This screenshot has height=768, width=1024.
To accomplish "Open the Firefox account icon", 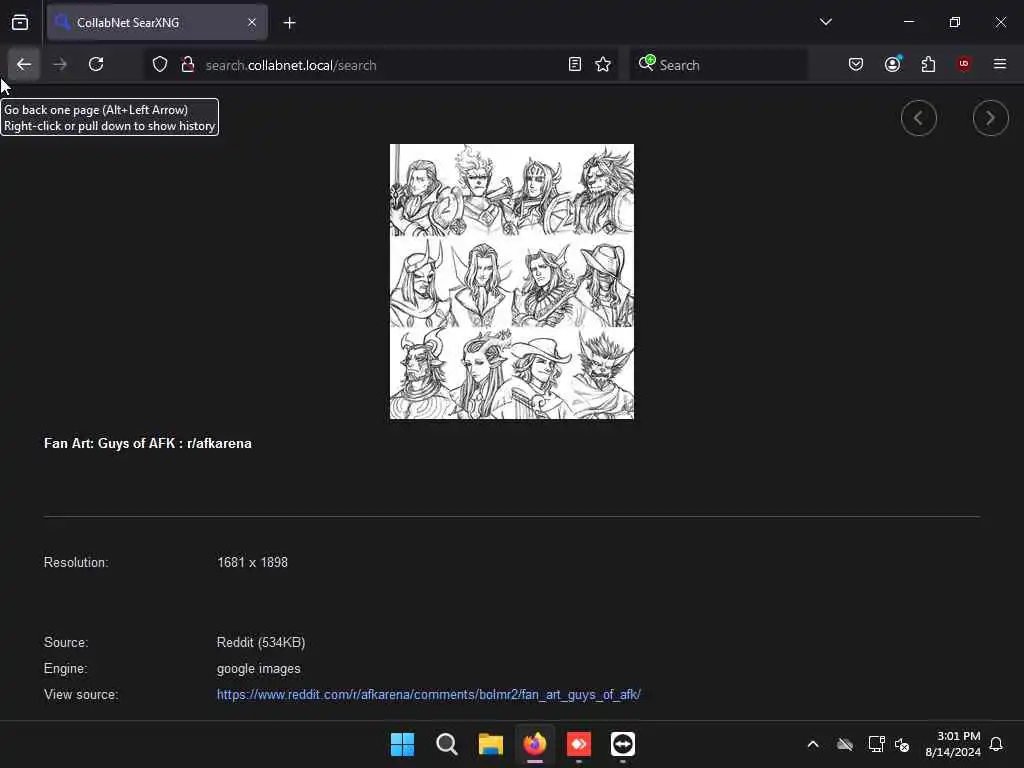I will [892, 65].
